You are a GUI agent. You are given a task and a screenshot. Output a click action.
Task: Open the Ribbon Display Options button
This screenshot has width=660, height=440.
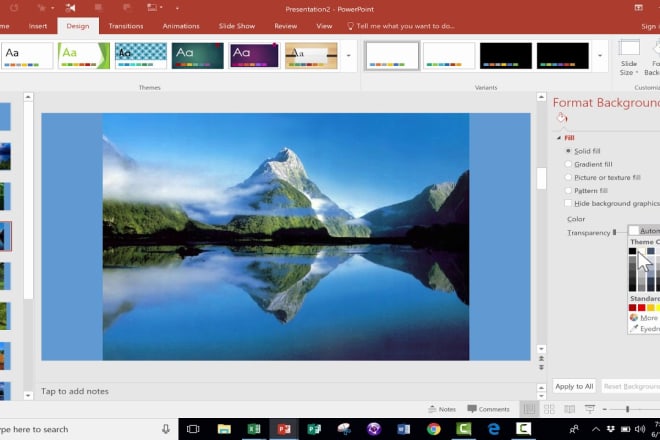(x=639, y=8)
